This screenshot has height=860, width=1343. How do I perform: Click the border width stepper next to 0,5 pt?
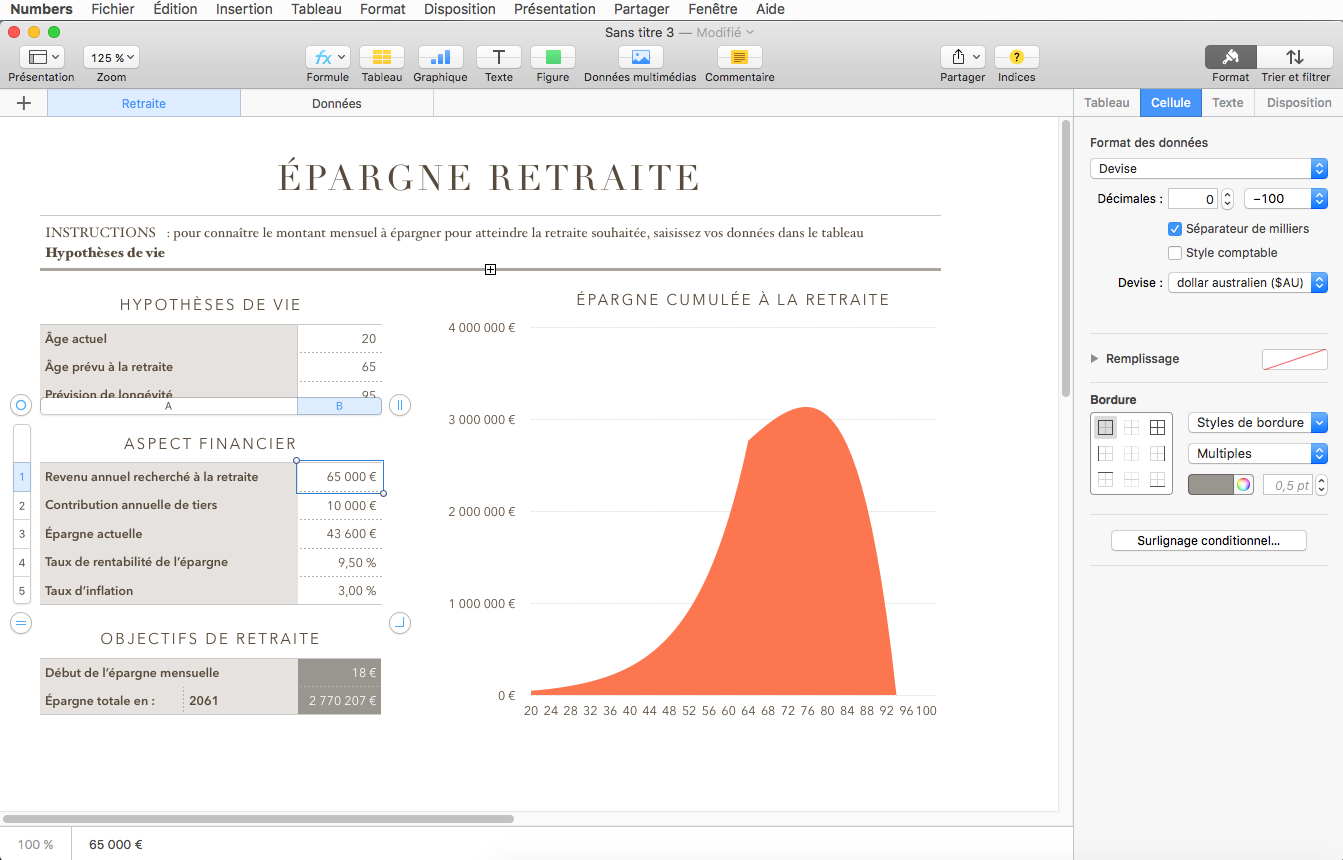[1322, 485]
